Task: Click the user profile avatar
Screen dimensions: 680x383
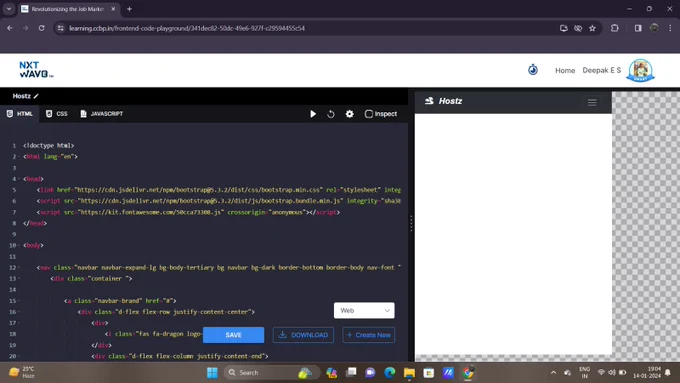Action: point(641,70)
